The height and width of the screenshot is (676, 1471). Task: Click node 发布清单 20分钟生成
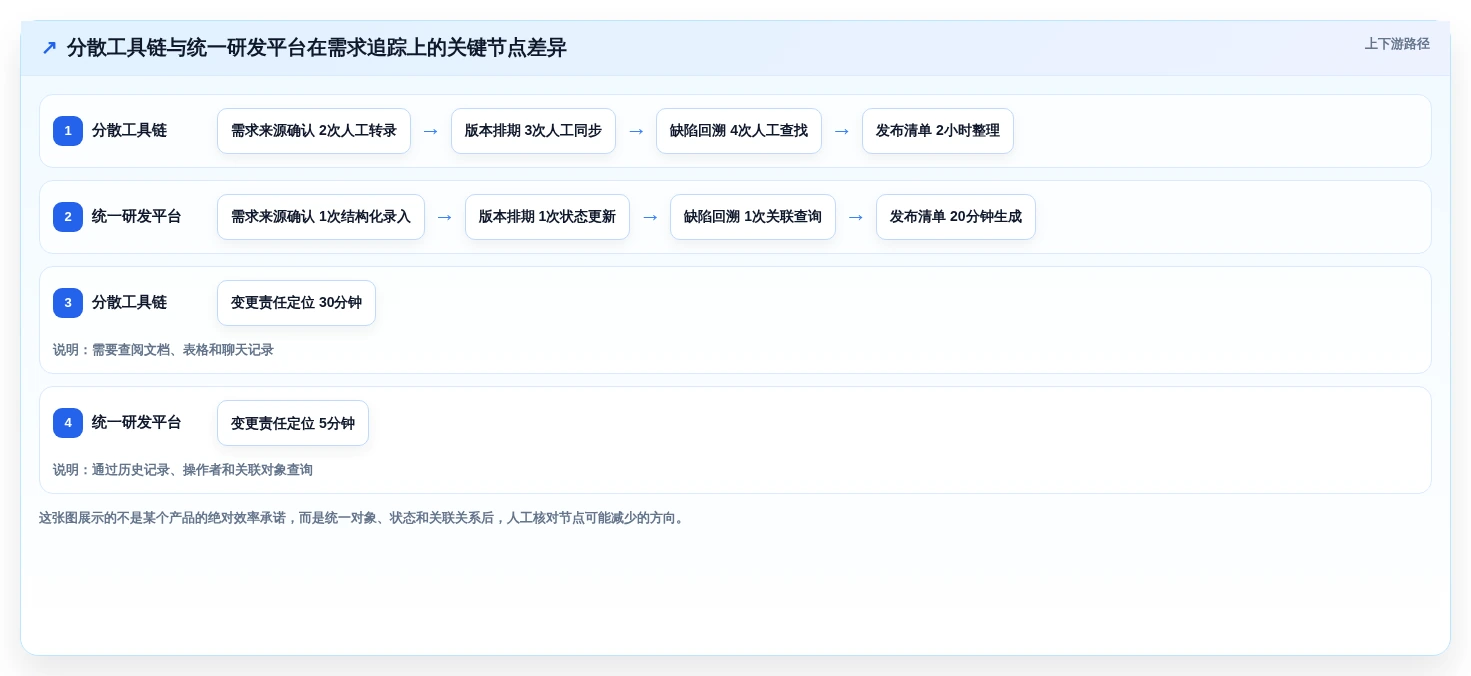point(956,217)
